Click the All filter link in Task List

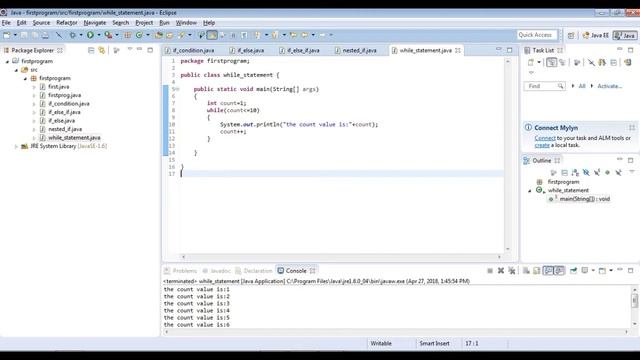pyautogui.click(x=582, y=86)
